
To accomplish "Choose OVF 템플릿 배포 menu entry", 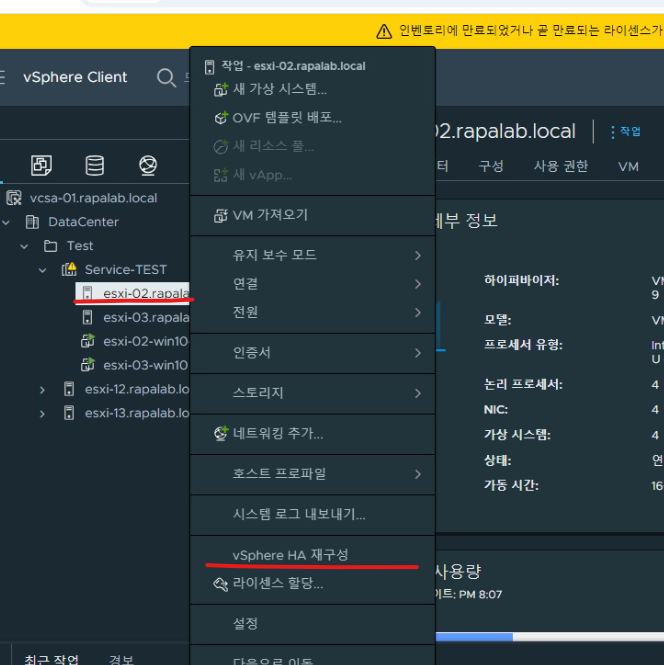I will click(x=313, y=118).
